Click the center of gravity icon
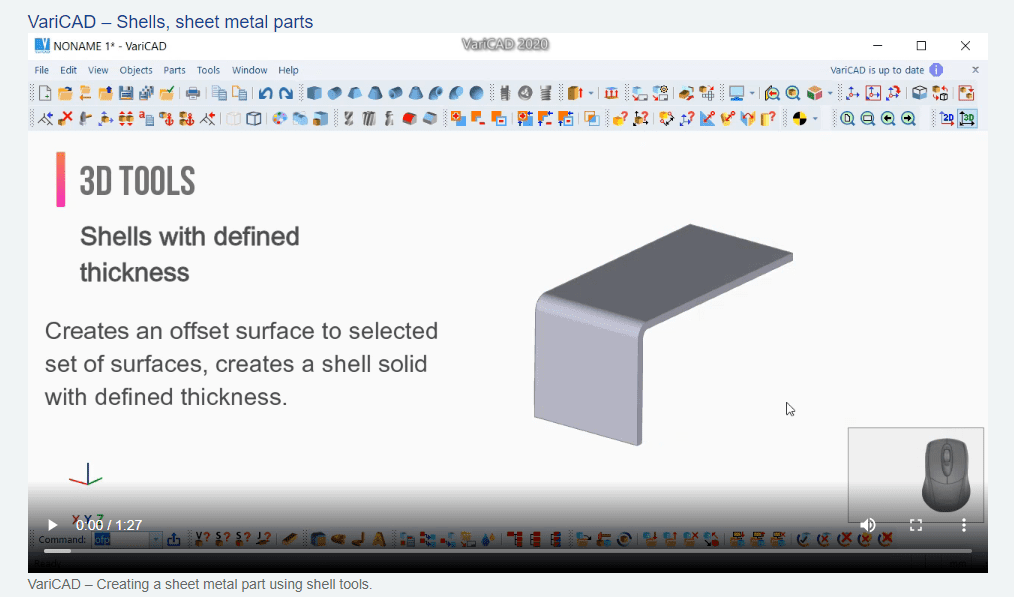The width and height of the screenshot is (1014, 597). pos(799,118)
